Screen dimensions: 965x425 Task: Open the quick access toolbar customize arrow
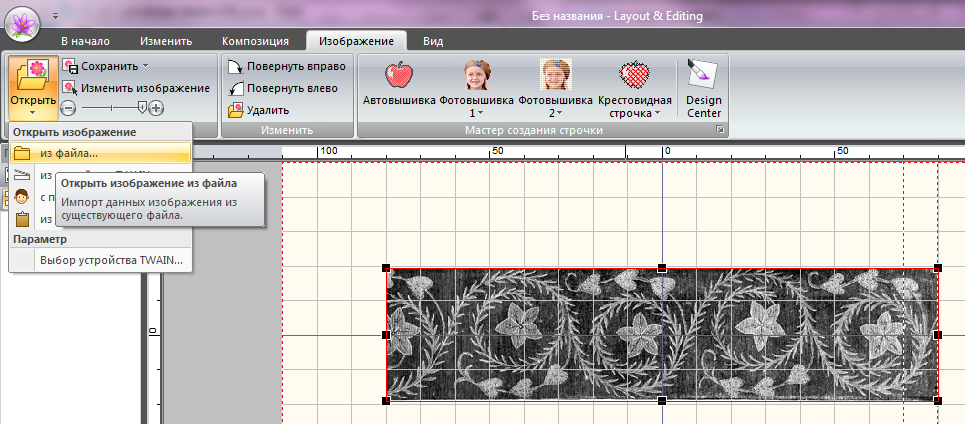pos(55,16)
